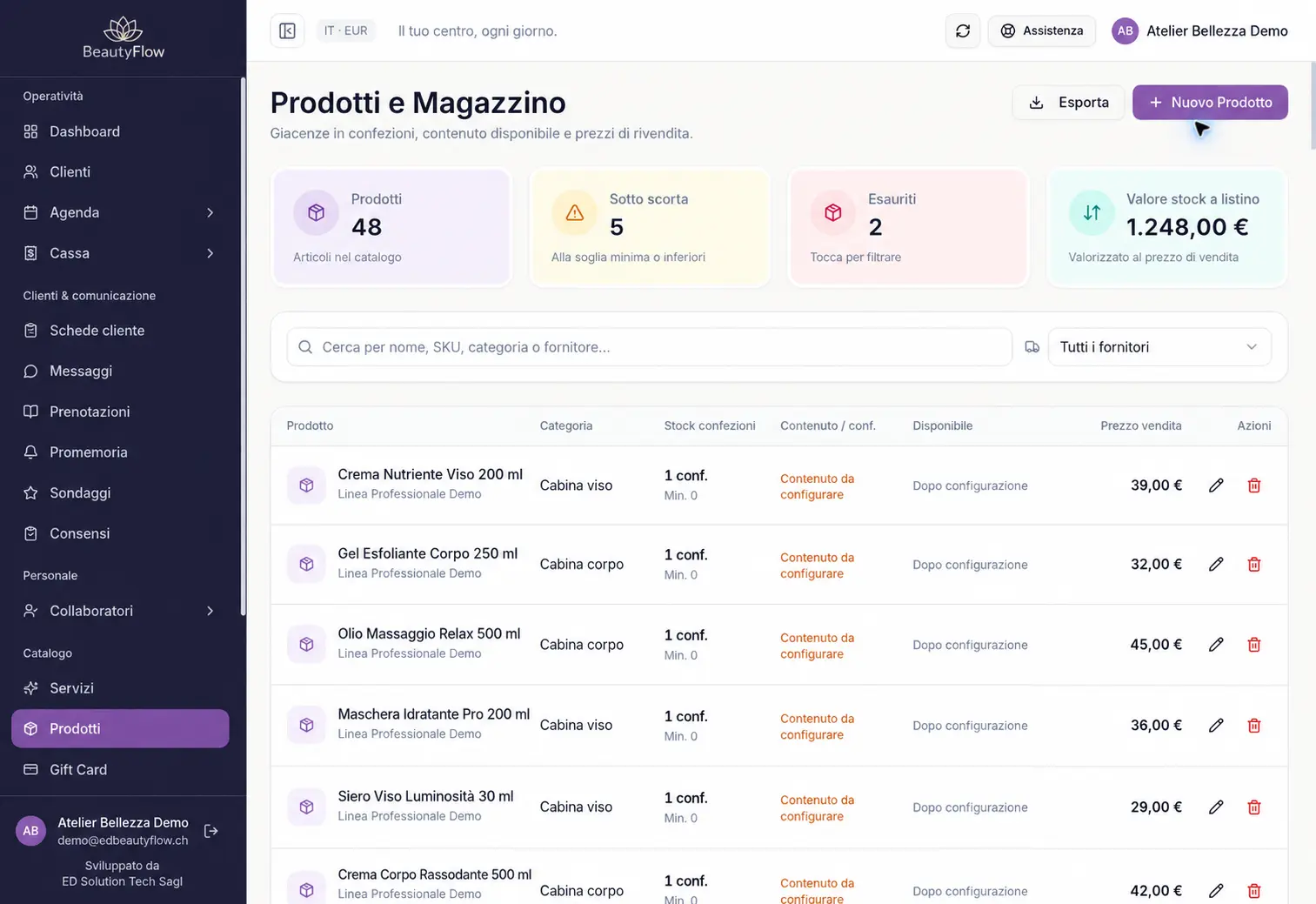Delete Olio Massaggio Relax 500 ml
The height and width of the screenshot is (904, 1316).
point(1254,645)
